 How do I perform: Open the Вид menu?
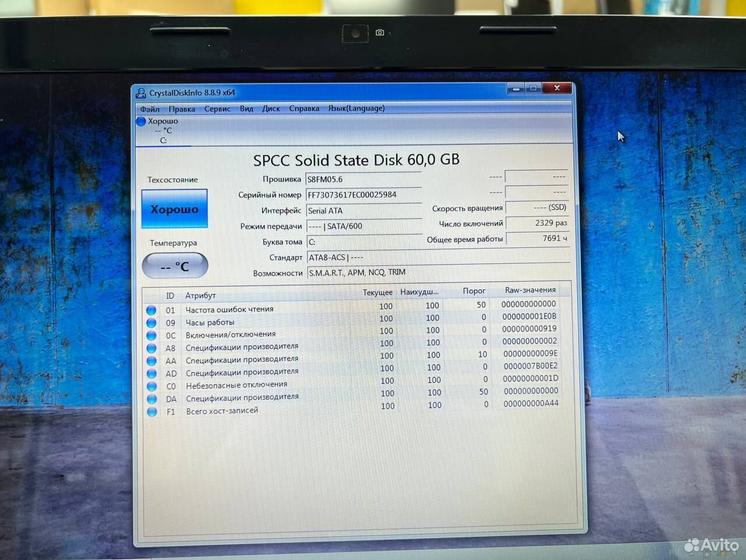pyautogui.click(x=246, y=108)
